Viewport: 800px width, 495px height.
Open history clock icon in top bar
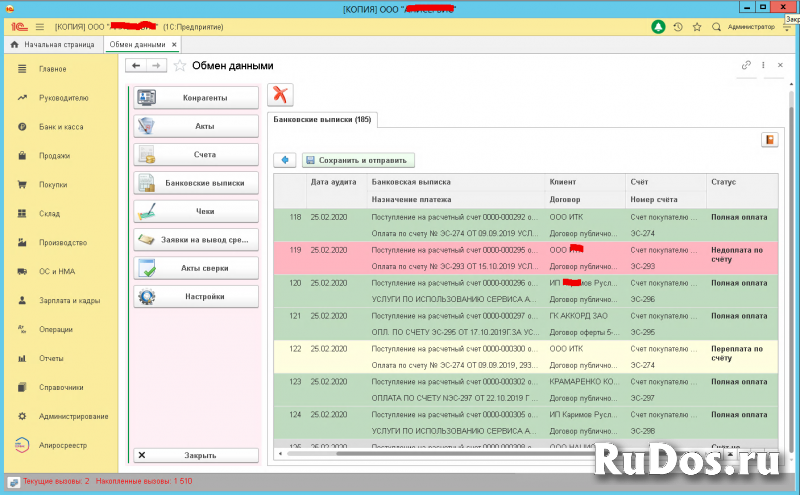678,27
